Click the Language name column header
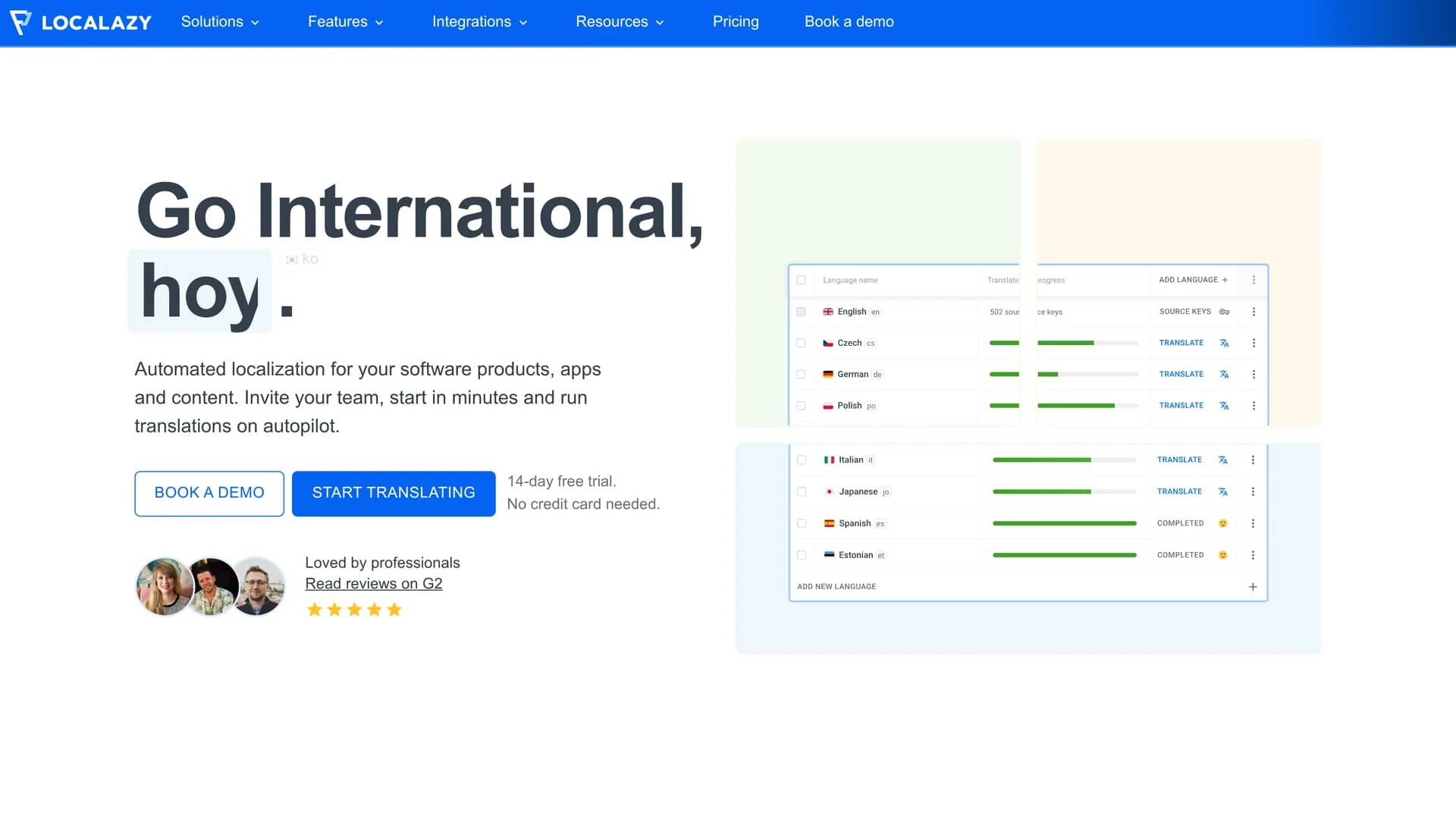Screen dimensions: 1456x819 tap(850, 280)
